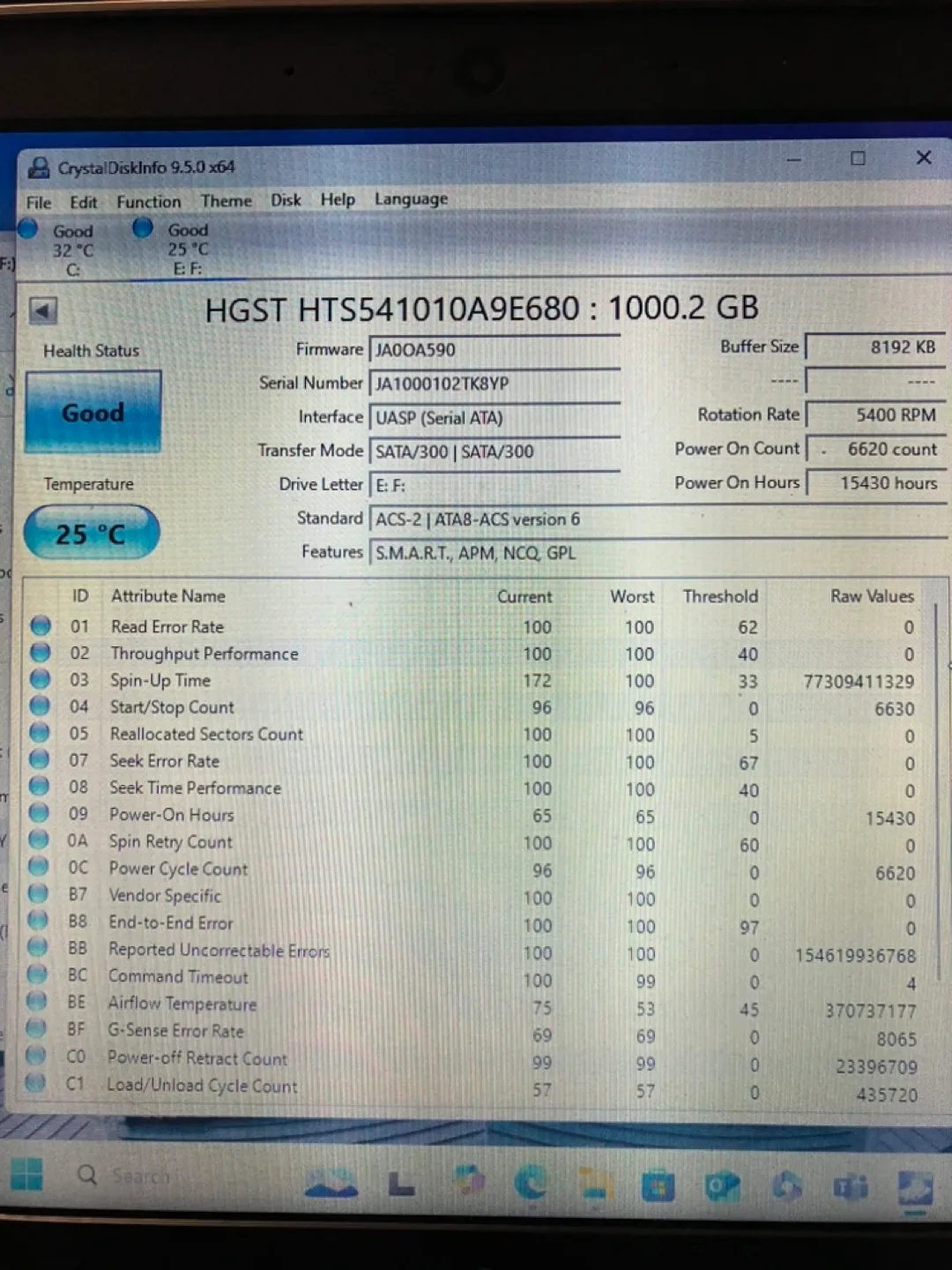Click the blue status dot beside Read Error Rate
Viewport: 952px width, 1270px height.
click(41, 626)
